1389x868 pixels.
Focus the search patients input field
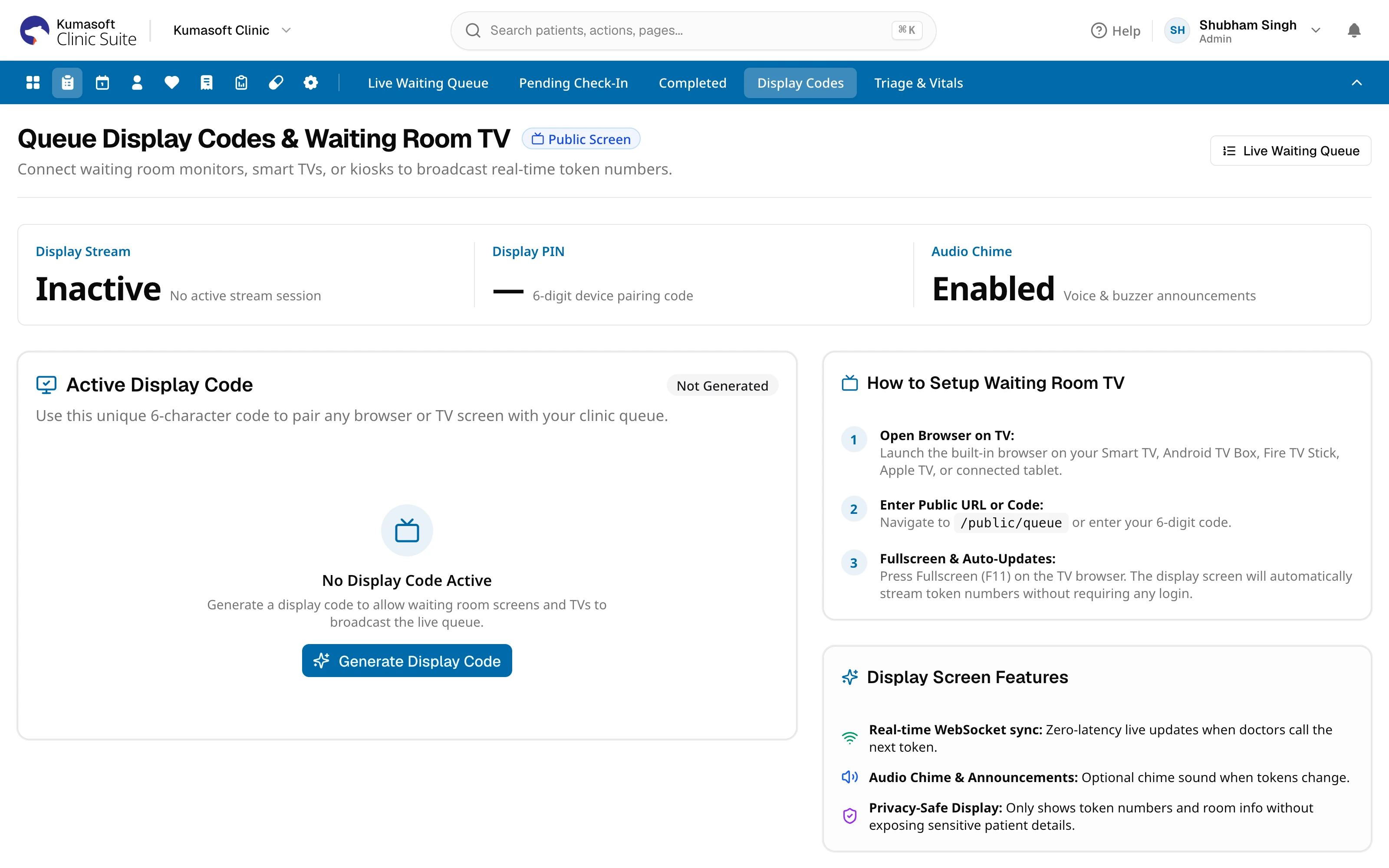click(x=693, y=30)
